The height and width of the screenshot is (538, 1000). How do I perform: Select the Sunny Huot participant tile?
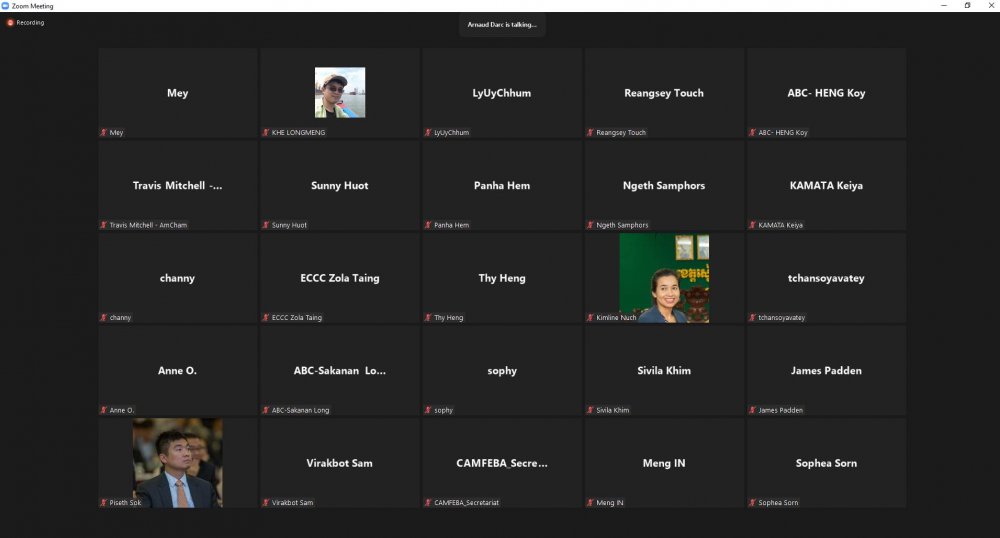pos(340,185)
